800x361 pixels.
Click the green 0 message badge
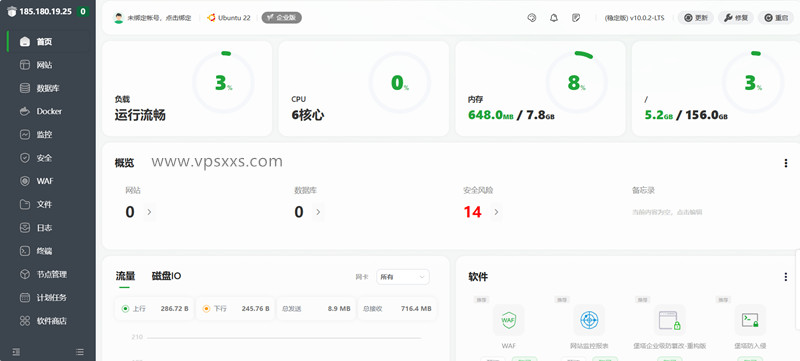point(83,11)
